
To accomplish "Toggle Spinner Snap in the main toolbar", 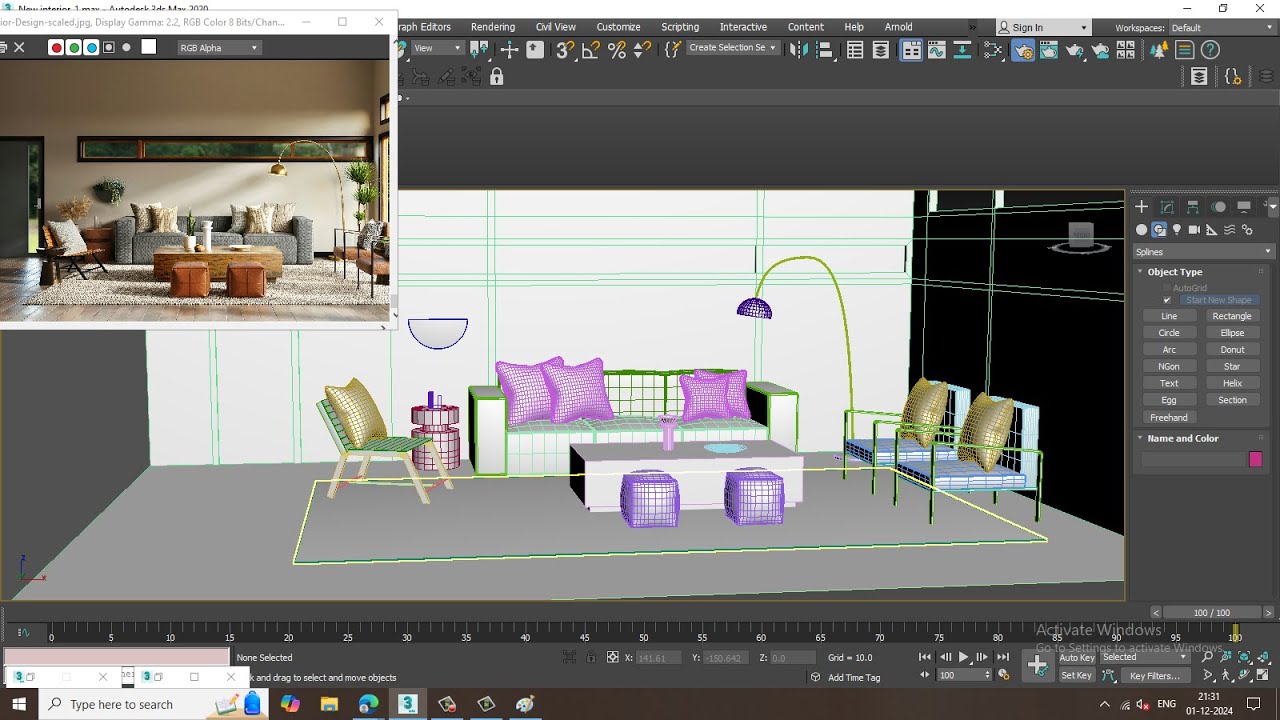I will coord(642,49).
